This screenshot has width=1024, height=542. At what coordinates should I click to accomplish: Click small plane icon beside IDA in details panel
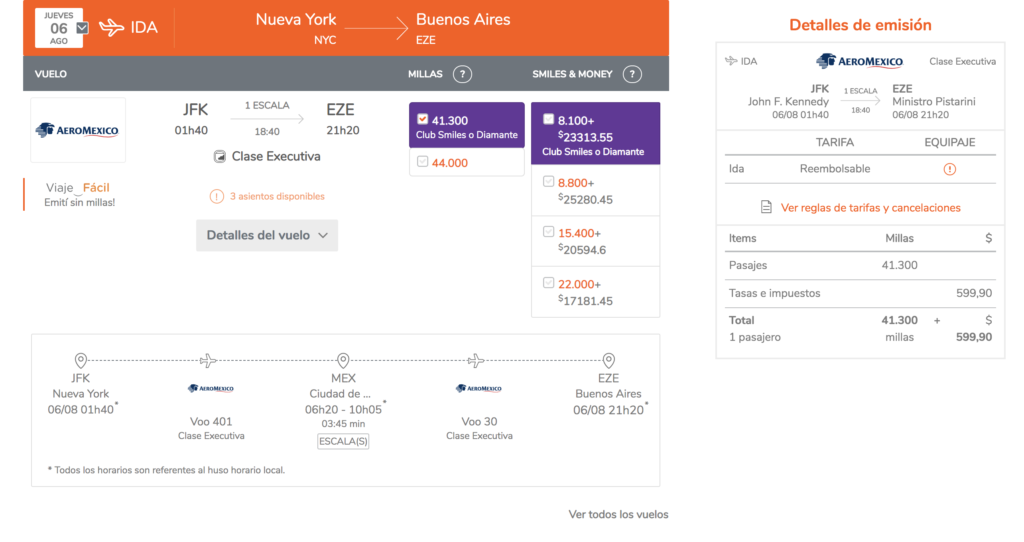(x=731, y=61)
